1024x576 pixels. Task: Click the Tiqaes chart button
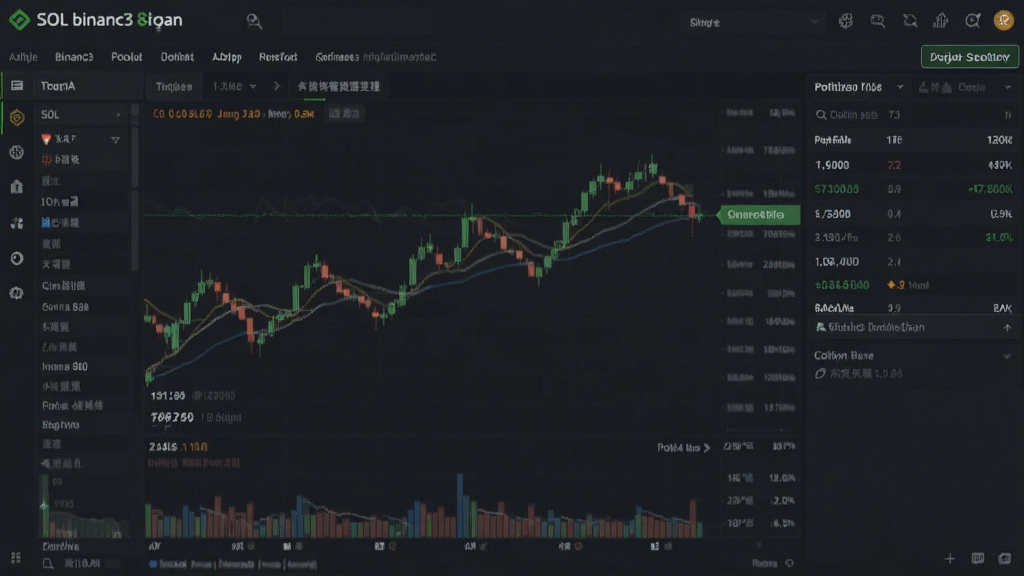(174, 86)
